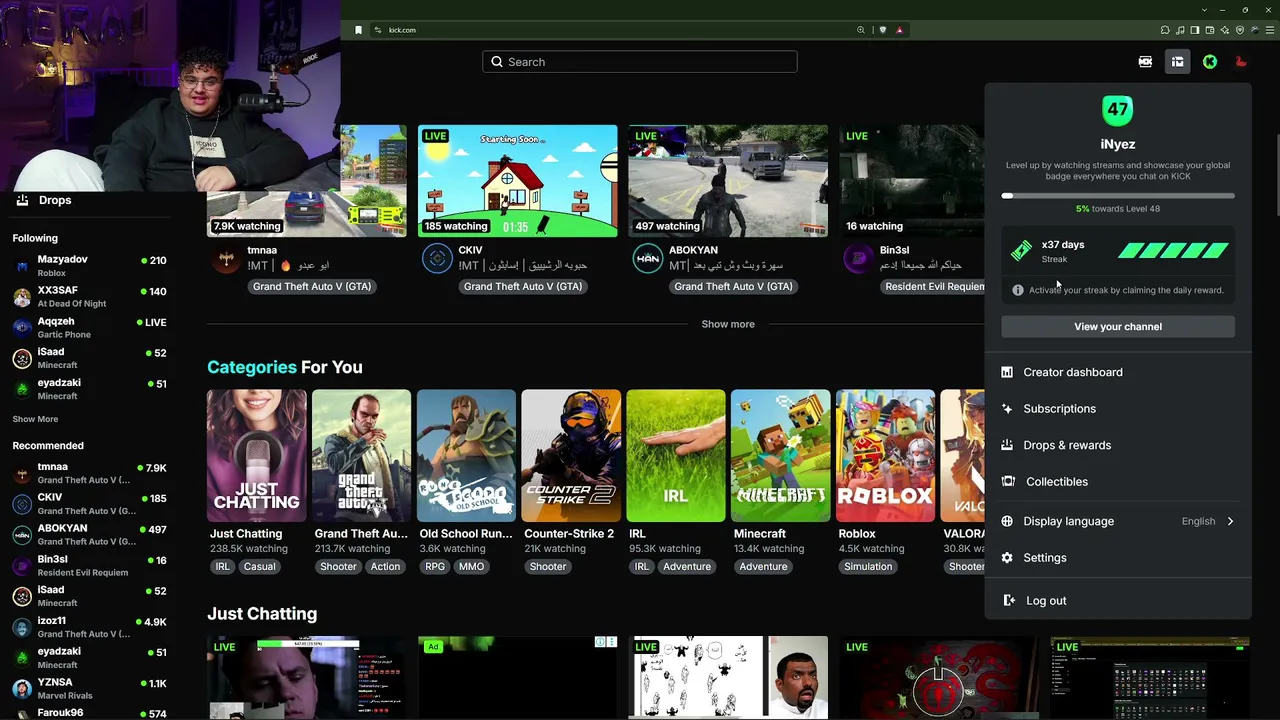Open the Counter-Strike 2 category card
This screenshot has width=1280, height=720.
coord(571,456)
